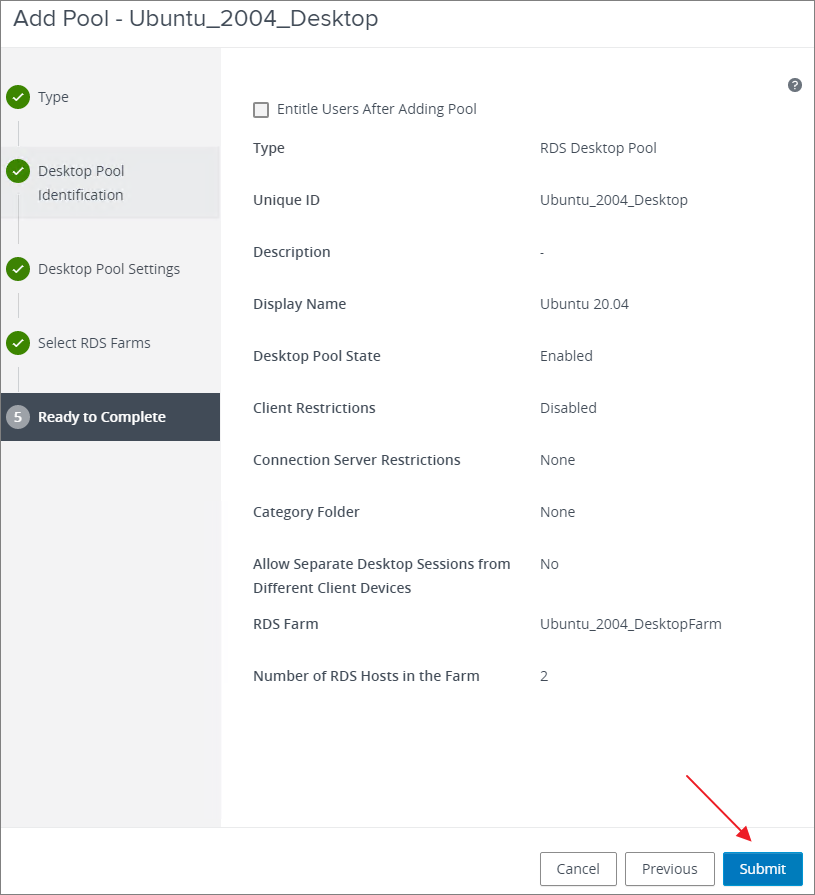Viewport: 815px width, 895px height.
Task: Click the green checkmark beside Desktop Pool Settings
Action: click(x=18, y=269)
